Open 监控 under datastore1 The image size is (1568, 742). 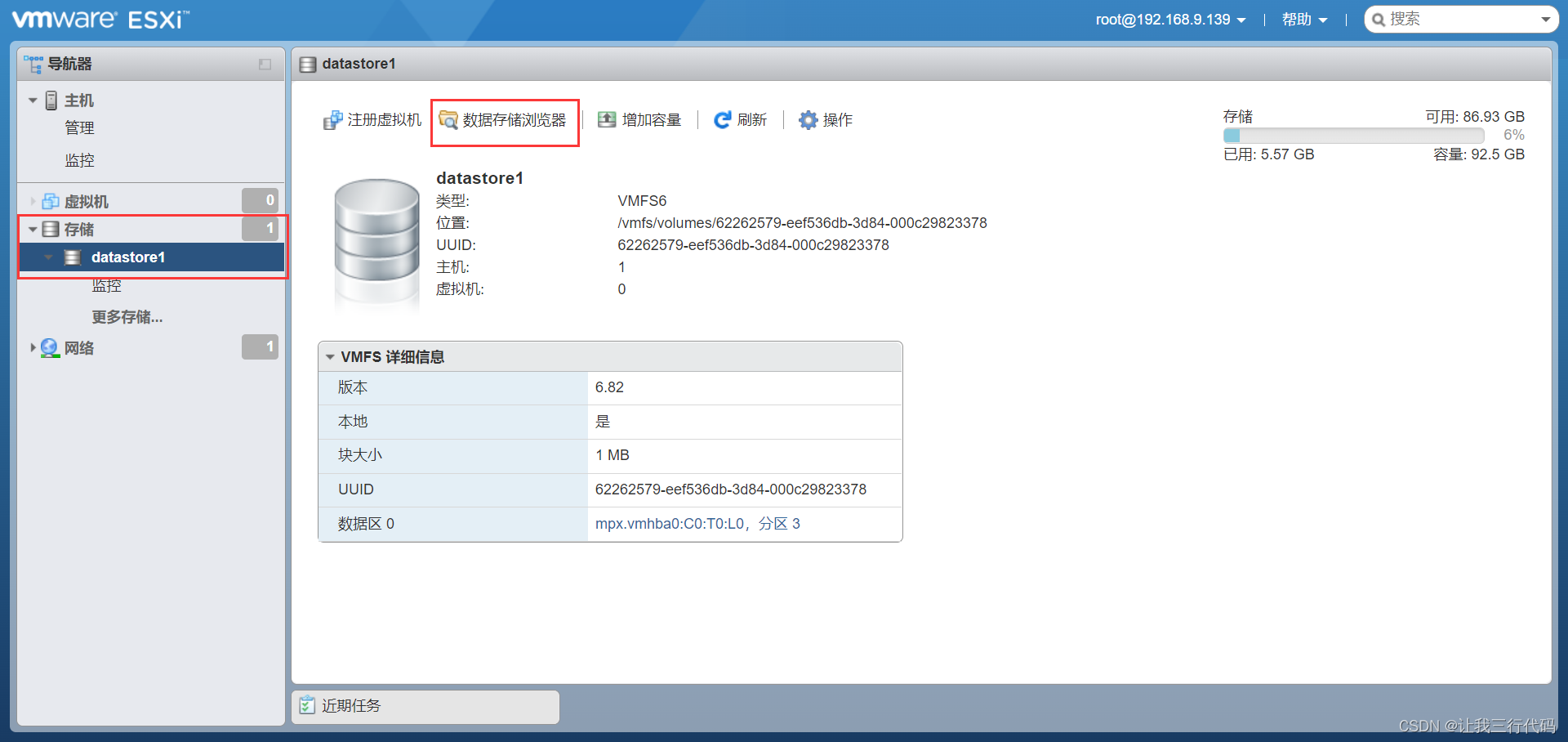106,286
